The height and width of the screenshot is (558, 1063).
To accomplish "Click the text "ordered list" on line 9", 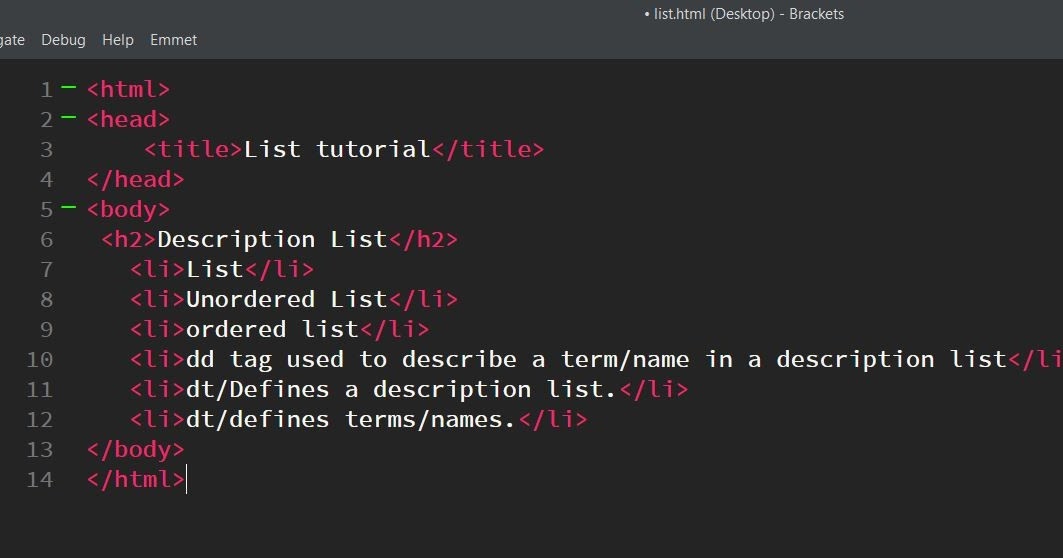I will 272,329.
